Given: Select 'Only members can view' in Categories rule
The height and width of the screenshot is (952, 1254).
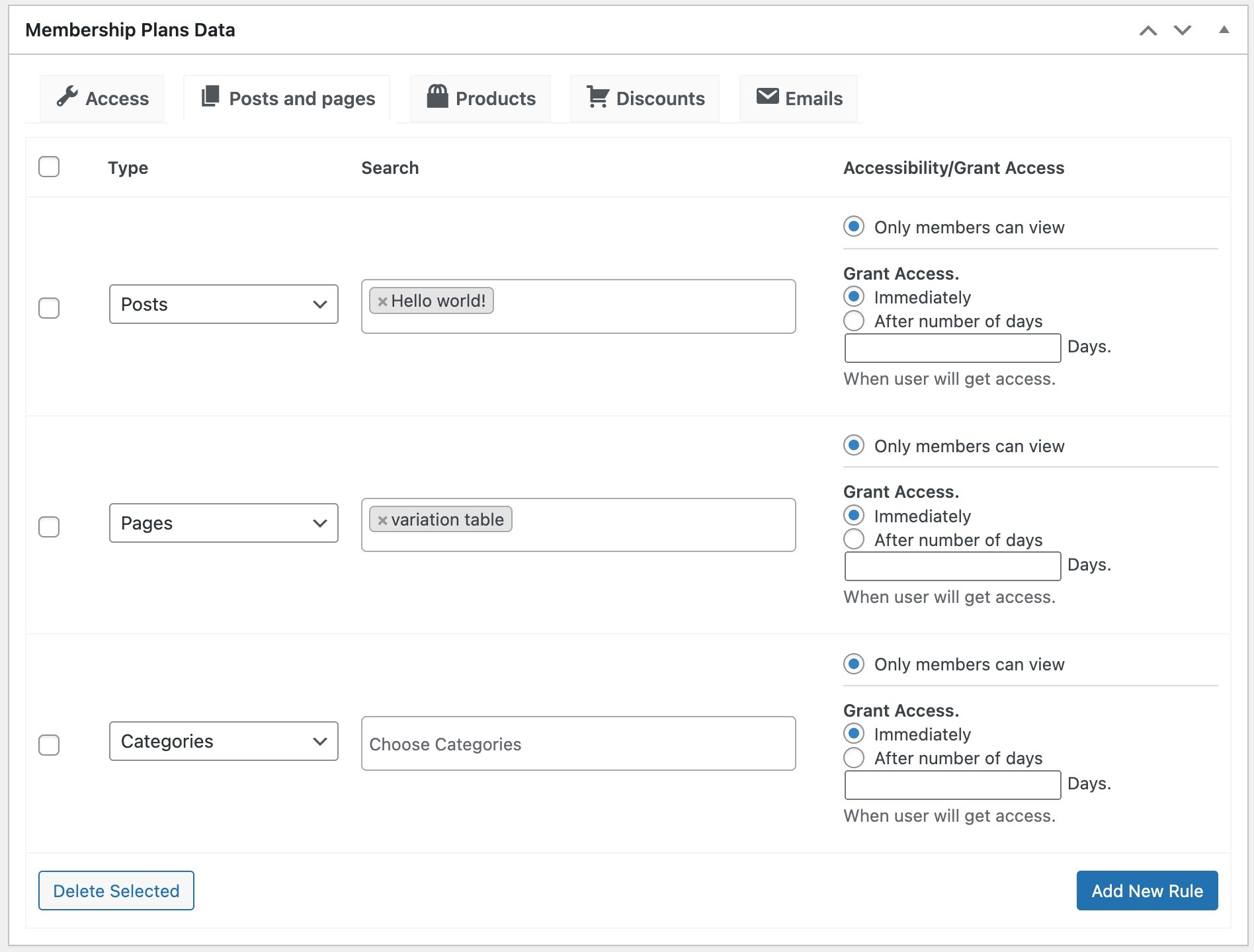Looking at the screenshot, I should [854, 664].
